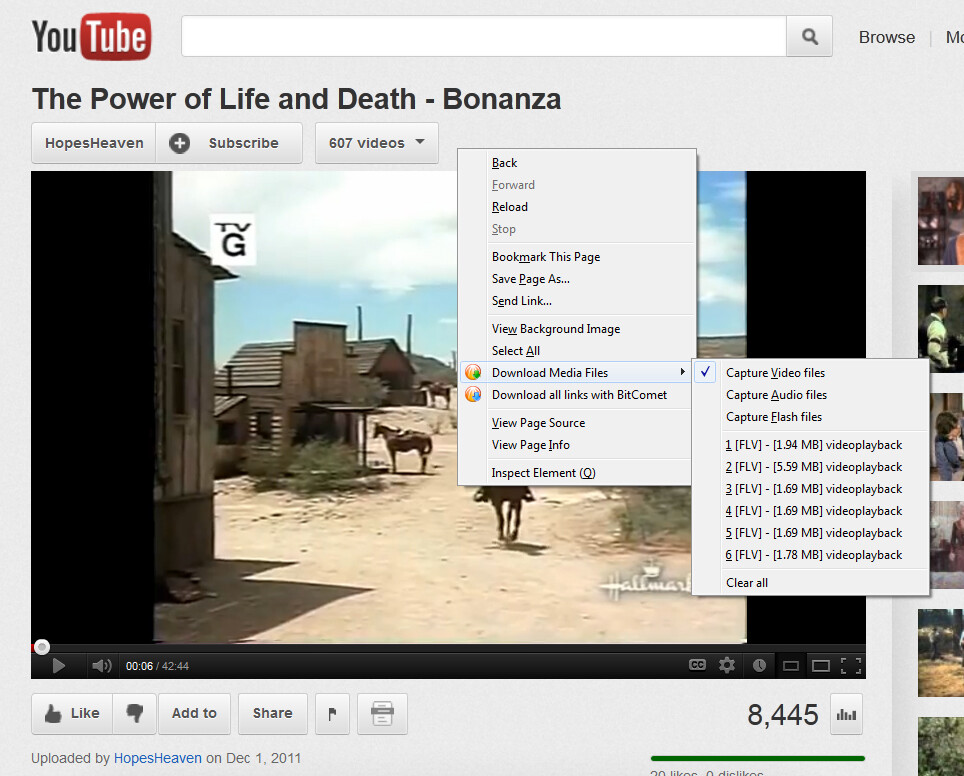Click the Watch Later clock icon

(x=759, y=665)
